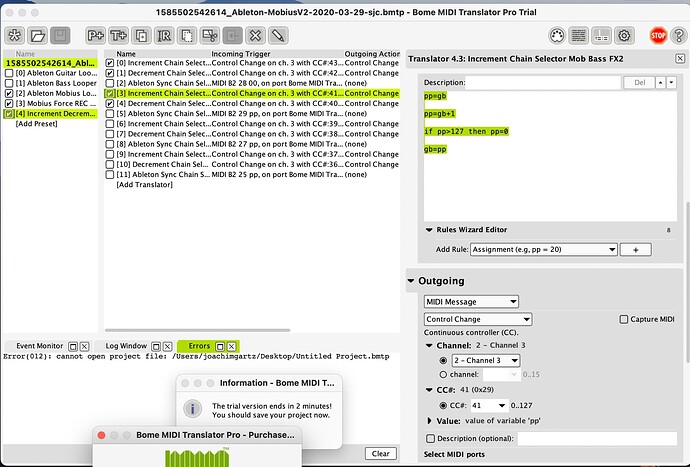The width and height of the screenshot is (690, 467).
Task: Close the Log Window panel X icon
Action: coord(167,346)
